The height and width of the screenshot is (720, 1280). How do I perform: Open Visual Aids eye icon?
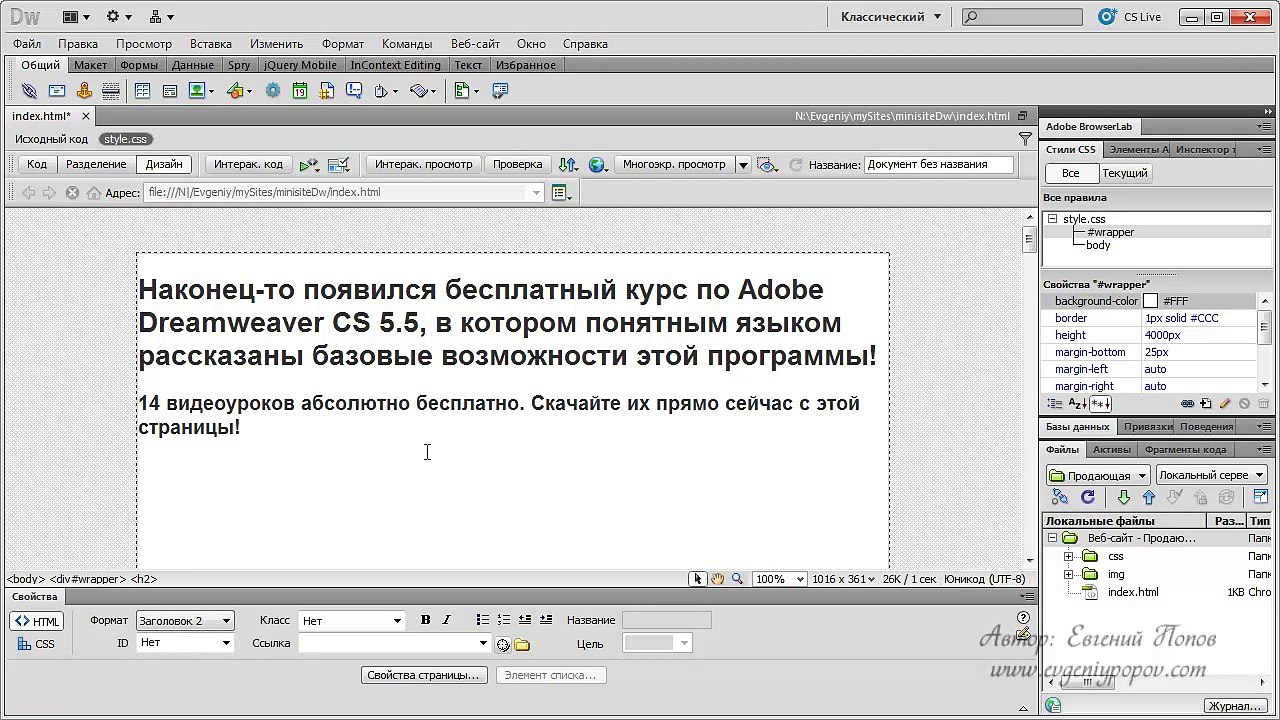coord(768,165)
